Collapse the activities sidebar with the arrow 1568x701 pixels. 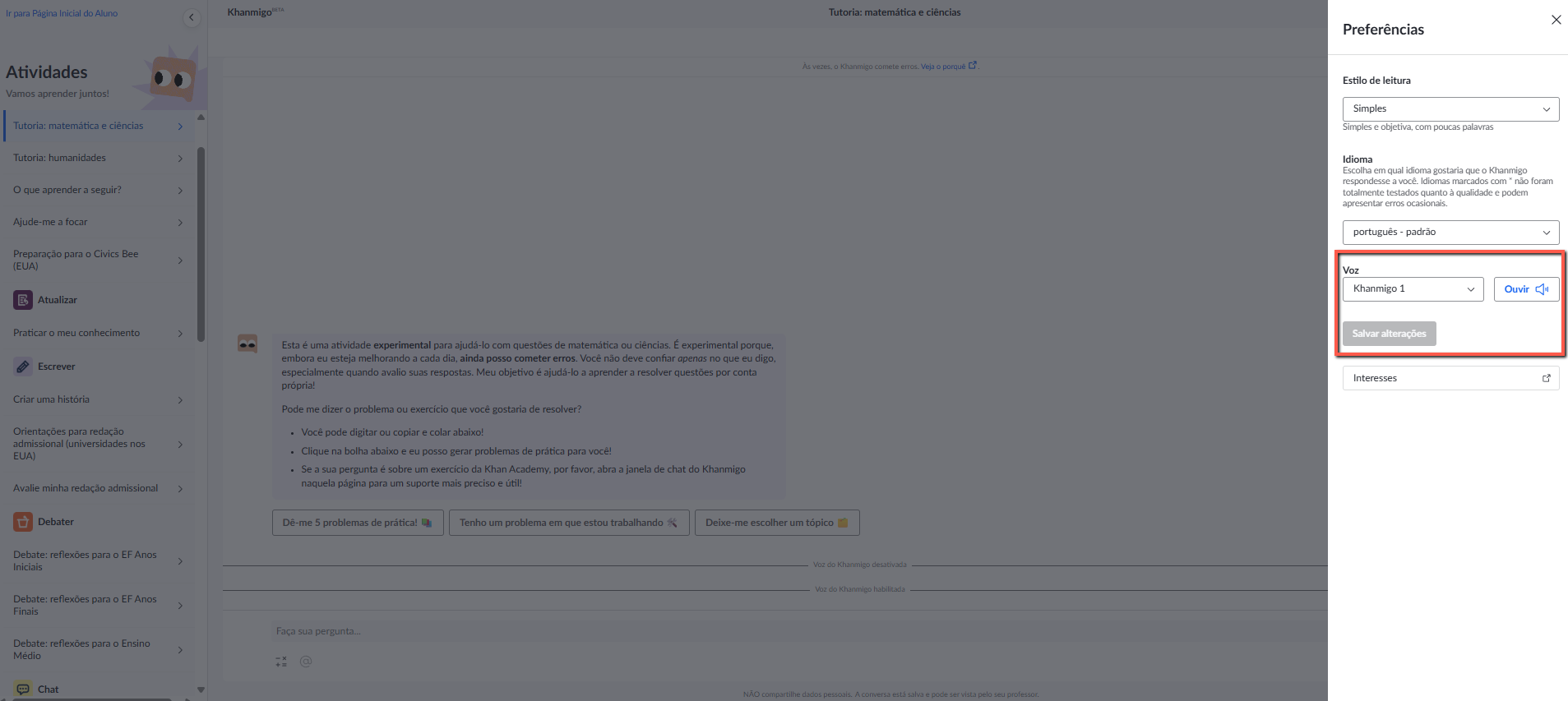[x=192, y=17]
